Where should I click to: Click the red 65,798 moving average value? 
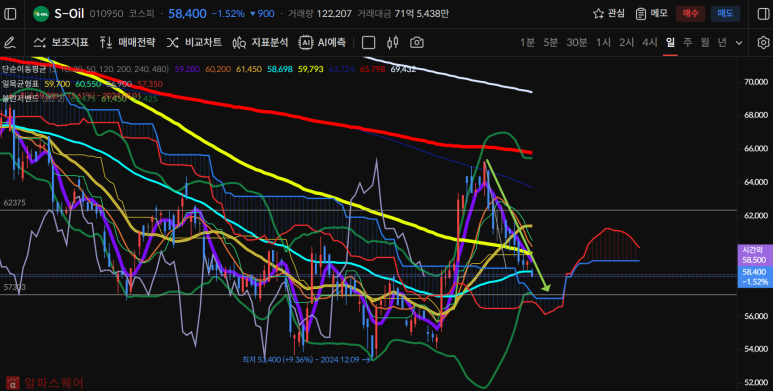pos(372,69)
